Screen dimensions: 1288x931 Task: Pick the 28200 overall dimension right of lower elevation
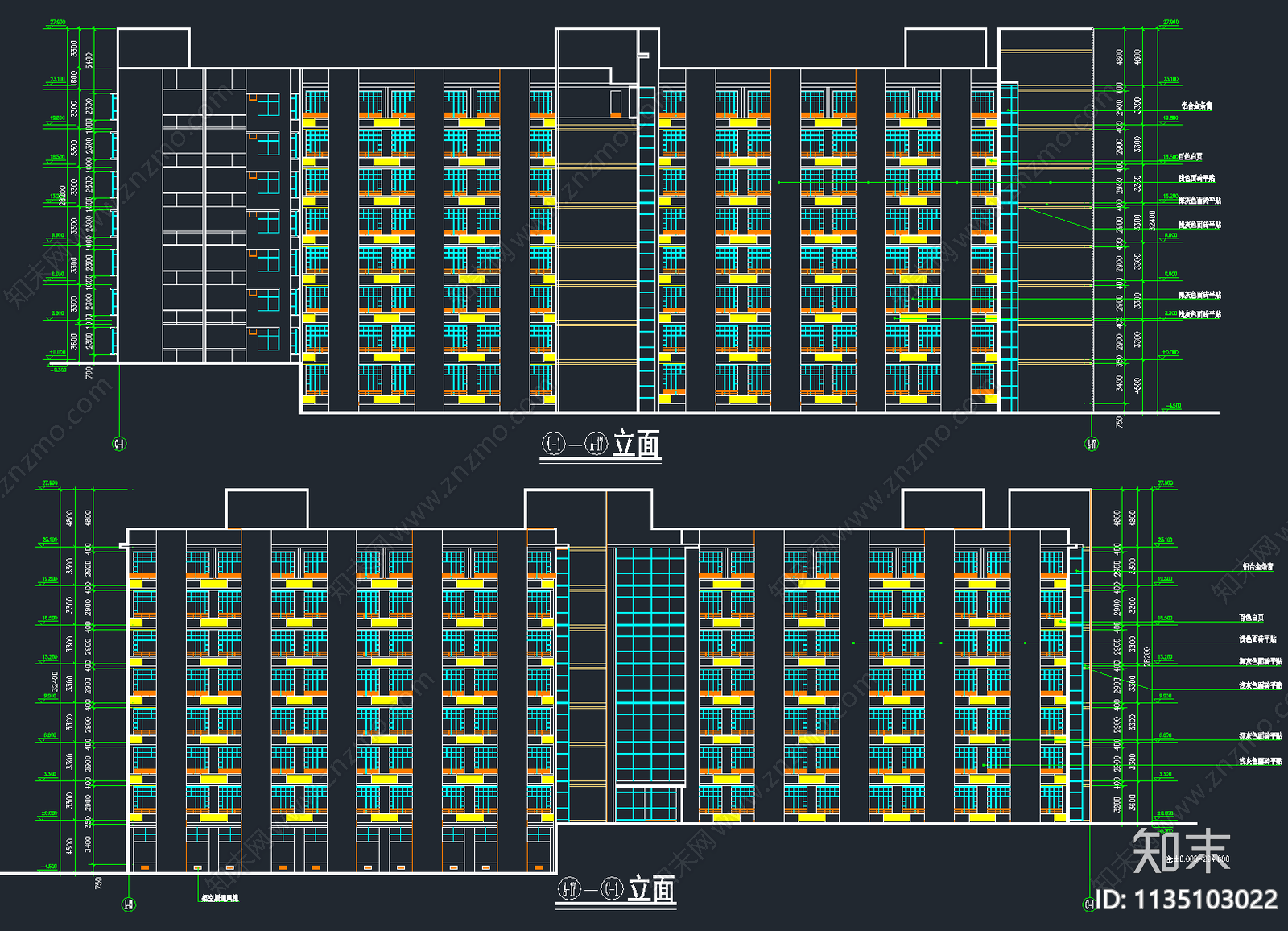[x=1148, y=655]
